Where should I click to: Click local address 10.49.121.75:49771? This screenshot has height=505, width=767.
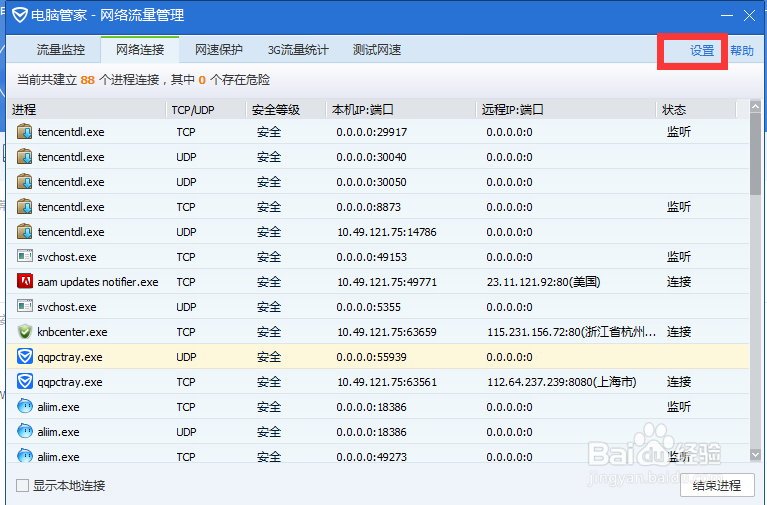(x=387, y=282)
